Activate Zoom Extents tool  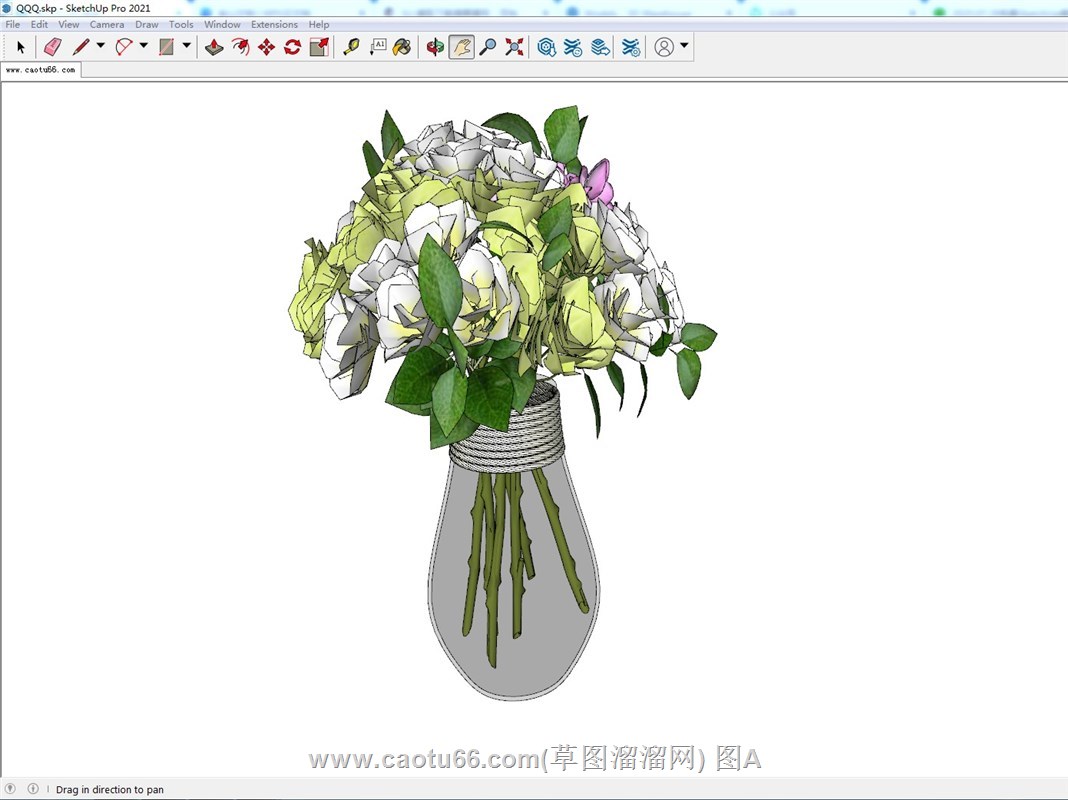[x=514, y=47]
